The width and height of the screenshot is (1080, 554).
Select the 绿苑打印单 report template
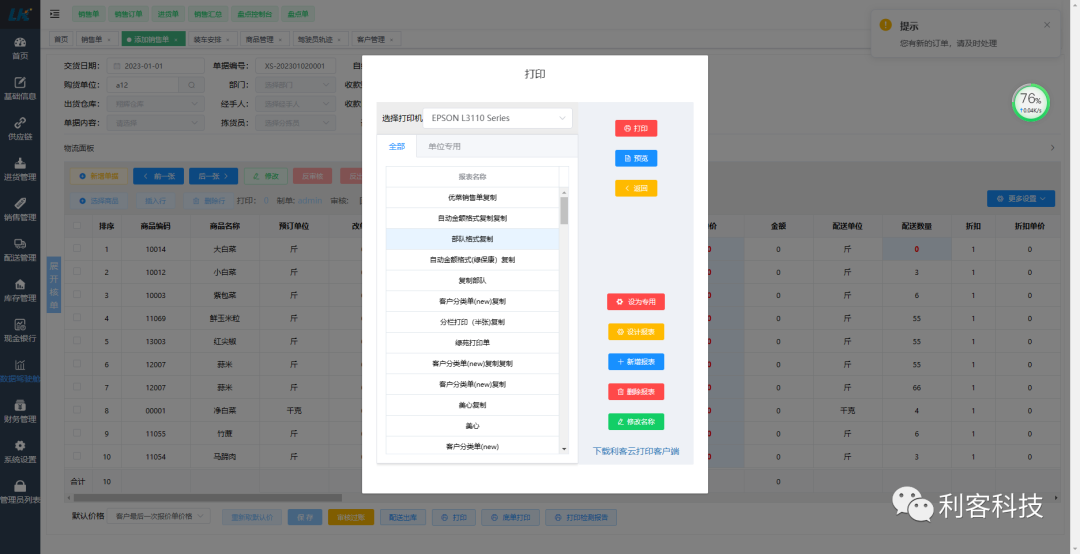click(x=472, y=343)
